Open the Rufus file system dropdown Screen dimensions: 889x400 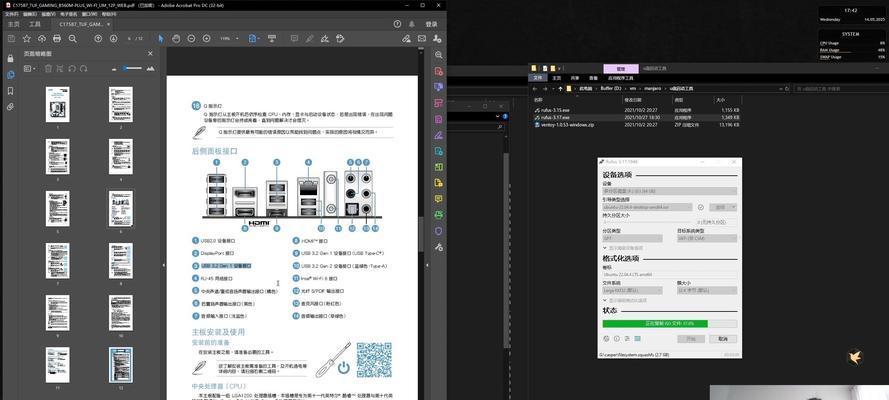coord(632,290)
